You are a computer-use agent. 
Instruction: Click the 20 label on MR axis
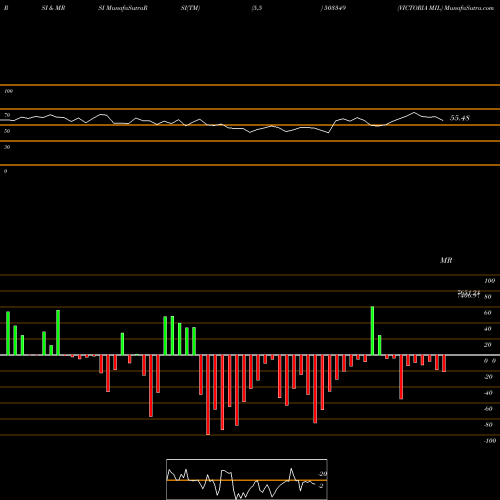coord(488,345)
